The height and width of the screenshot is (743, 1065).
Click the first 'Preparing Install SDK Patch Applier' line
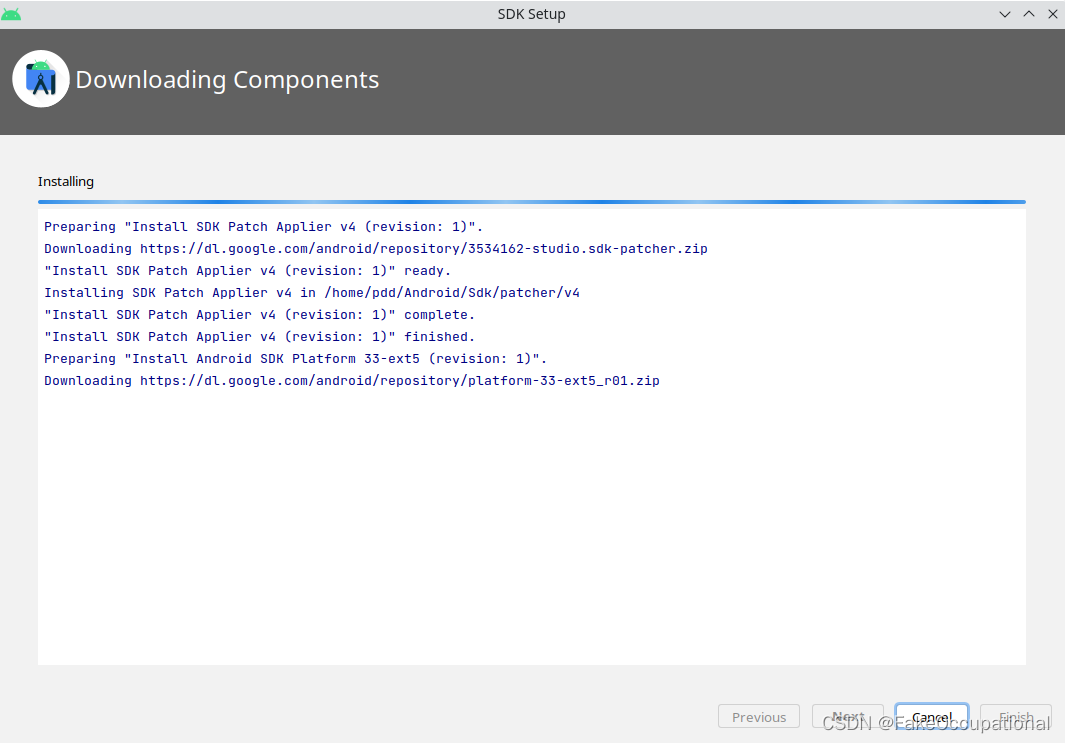click(264, 227)
